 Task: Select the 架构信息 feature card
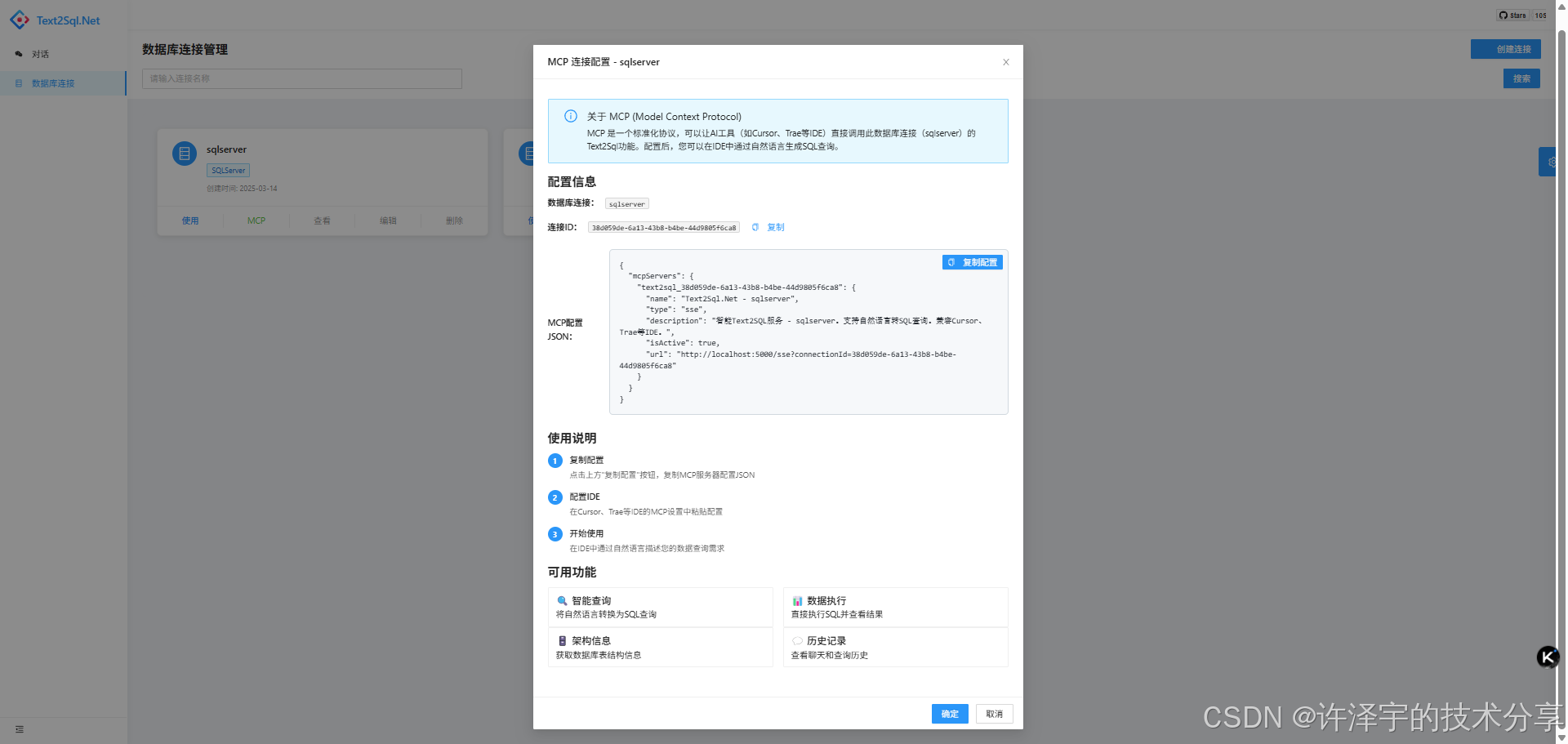(x=660, y=647)
